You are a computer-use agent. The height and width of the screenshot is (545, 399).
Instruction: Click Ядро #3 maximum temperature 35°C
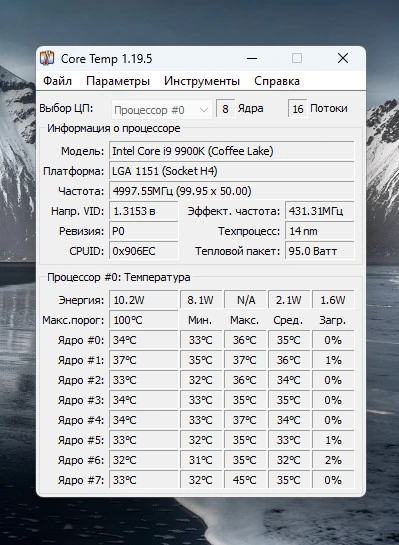click(x=245, y=400)
